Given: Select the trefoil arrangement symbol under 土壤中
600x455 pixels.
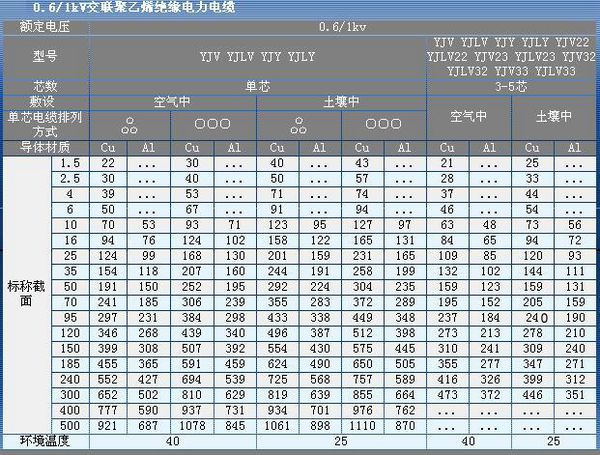Looking at the screenshot, I should 298,126.
